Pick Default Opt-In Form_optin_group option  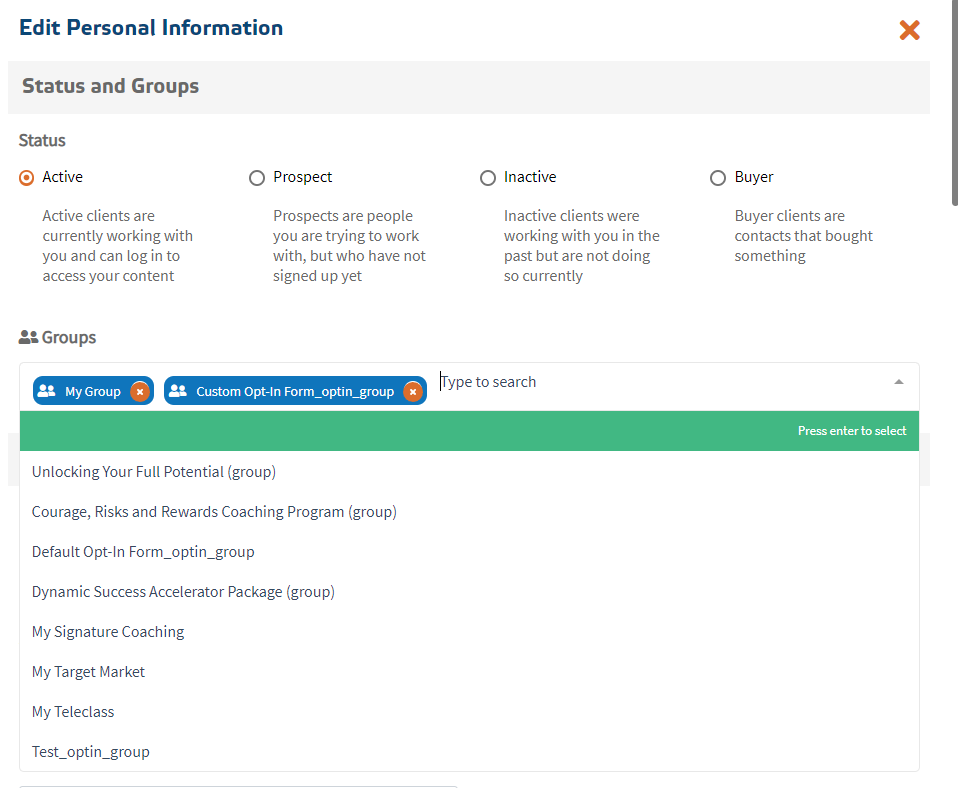(x=143, y=551)
